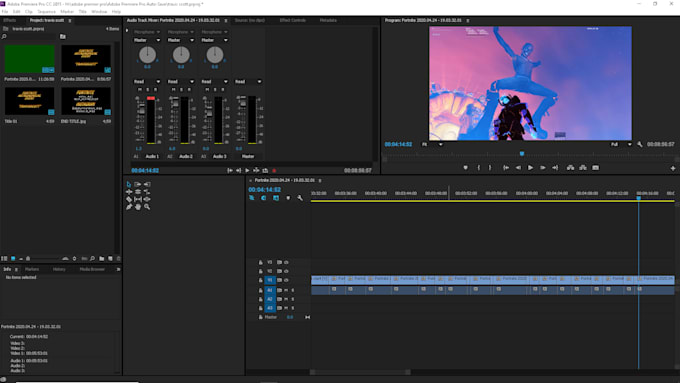Toggle lock on V3 track

click(x=260, y=262)
